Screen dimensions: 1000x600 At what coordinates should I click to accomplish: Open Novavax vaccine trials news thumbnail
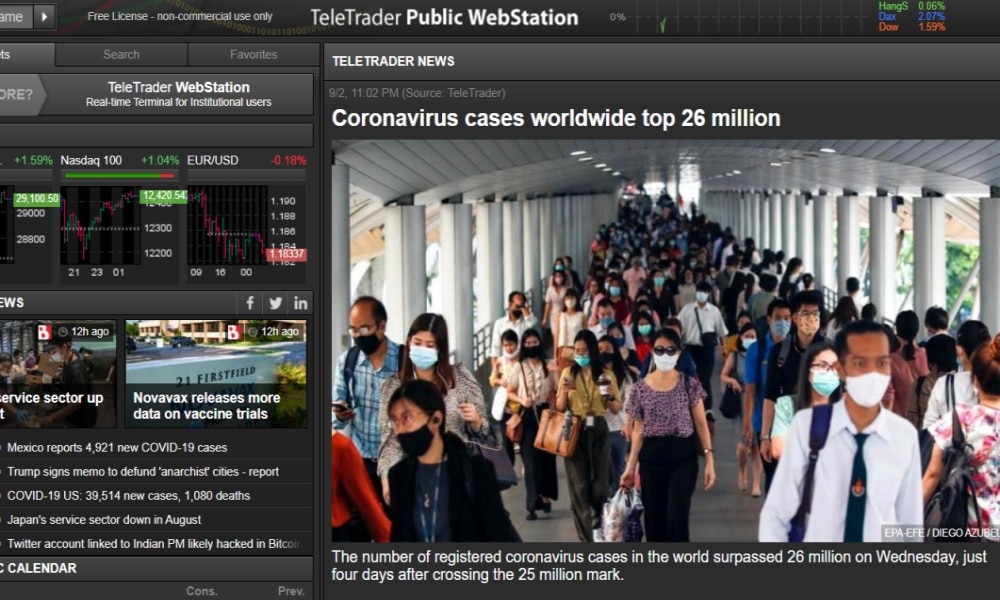(215, 373)
